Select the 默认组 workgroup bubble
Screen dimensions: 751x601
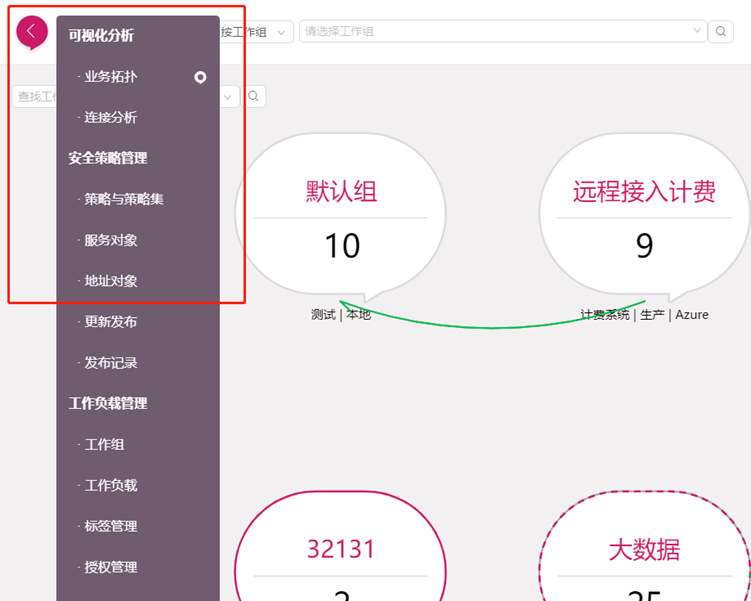pos(341,216)
